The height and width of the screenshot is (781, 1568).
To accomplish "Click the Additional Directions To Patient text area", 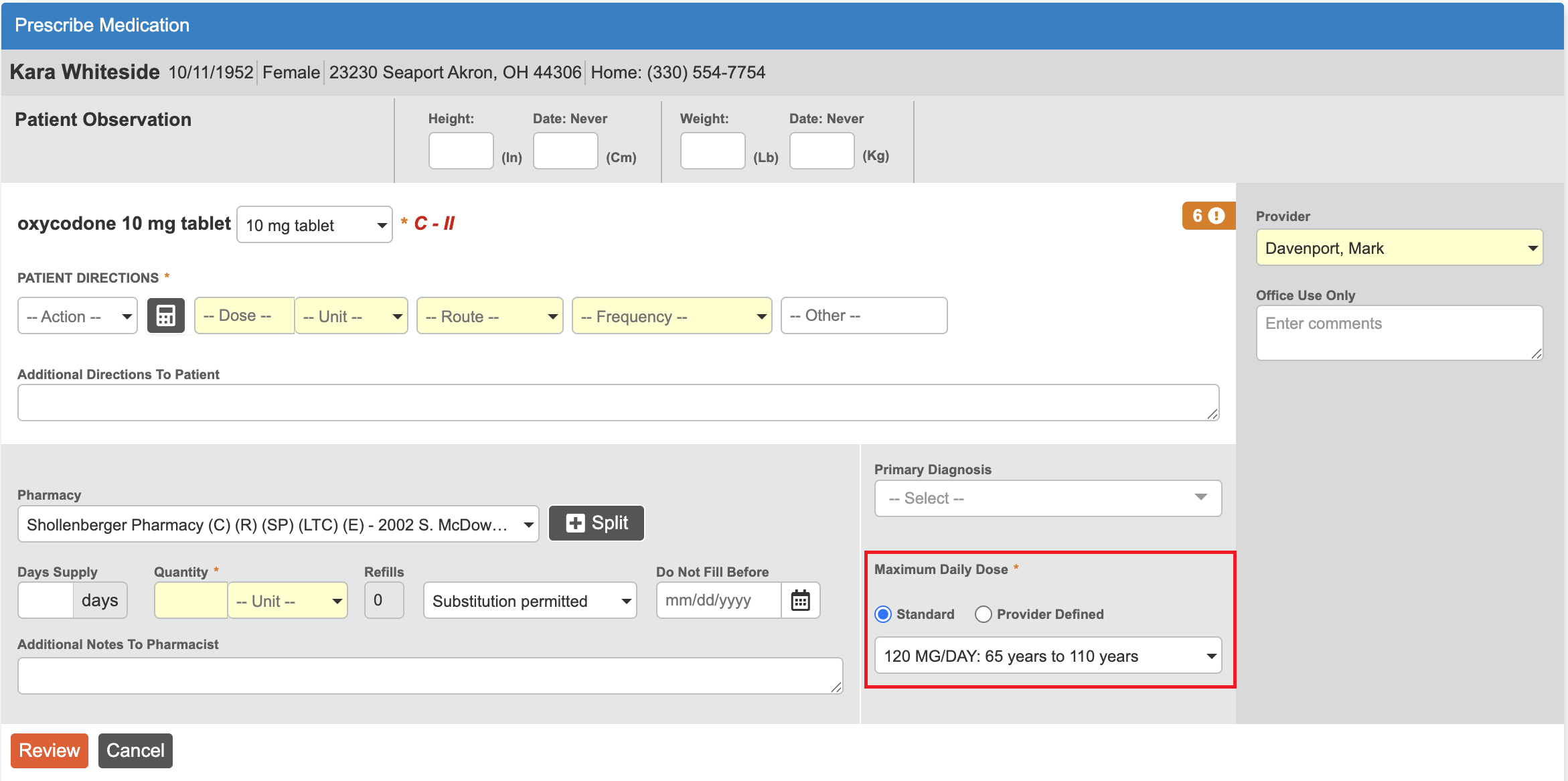I will point(619,403).
